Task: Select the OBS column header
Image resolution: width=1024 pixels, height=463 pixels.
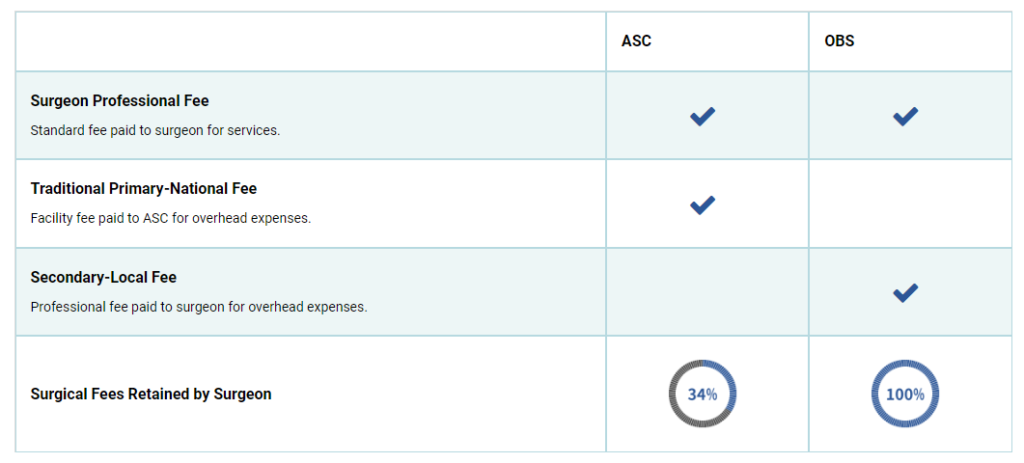Action: pos(839,42)
